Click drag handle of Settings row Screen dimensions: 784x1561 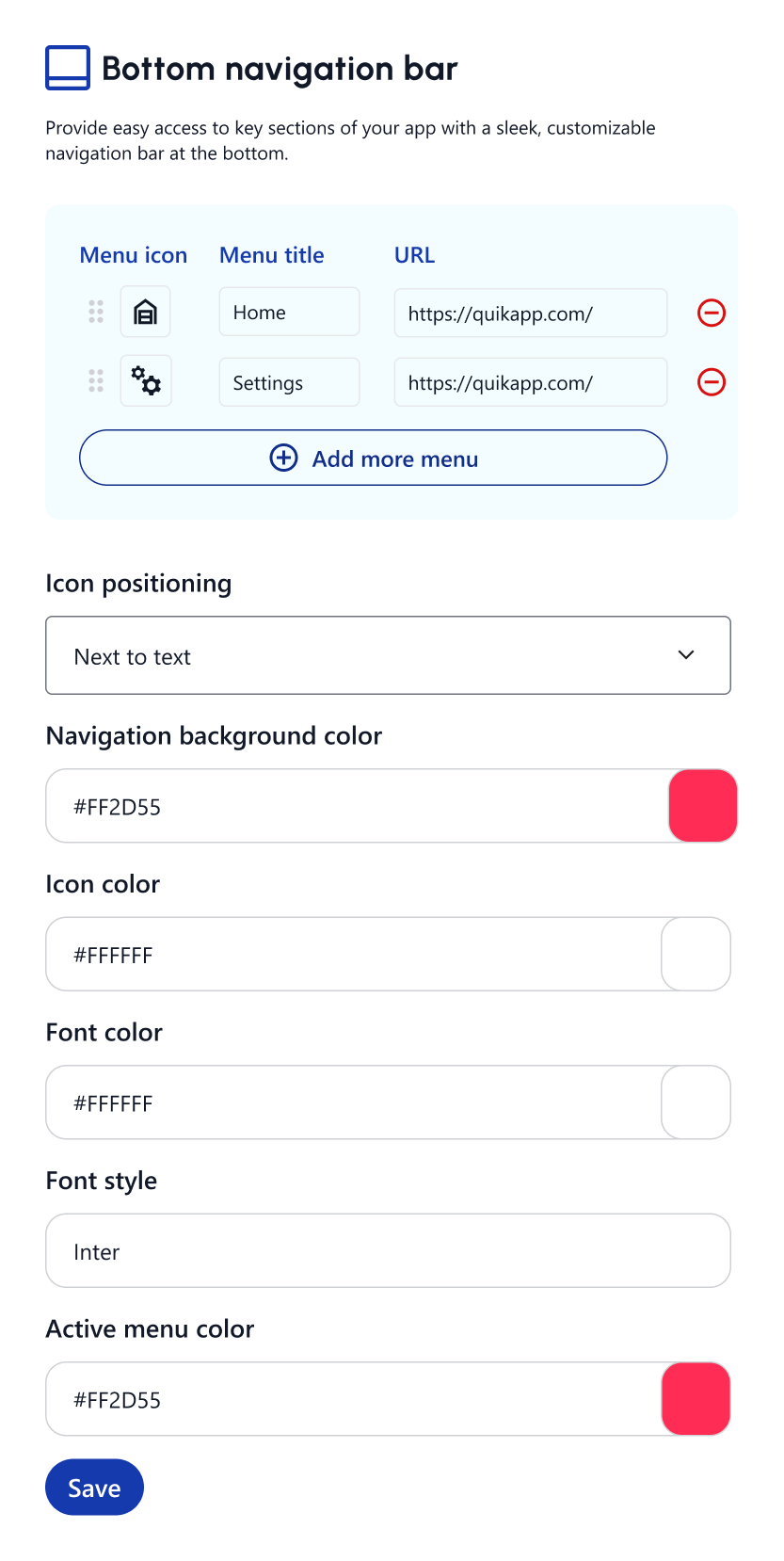click(96, 381)
